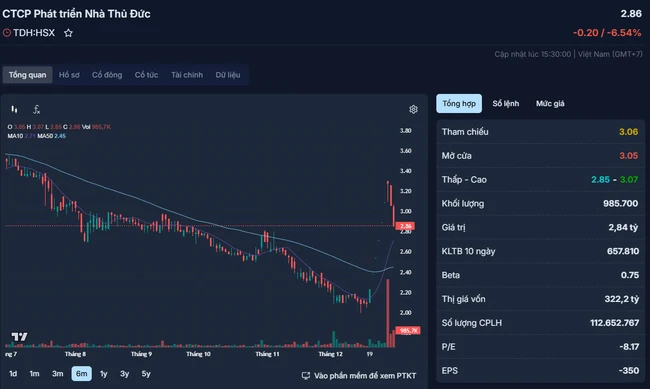The image size is (650, 389).
Task: Select the 1m time range
Action: 34,374
